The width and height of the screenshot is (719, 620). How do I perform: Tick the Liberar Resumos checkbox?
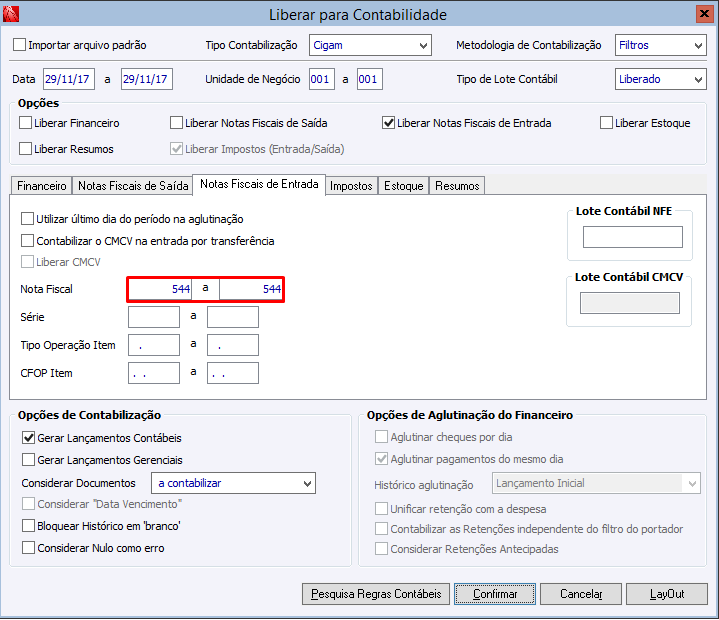[26, 149]
